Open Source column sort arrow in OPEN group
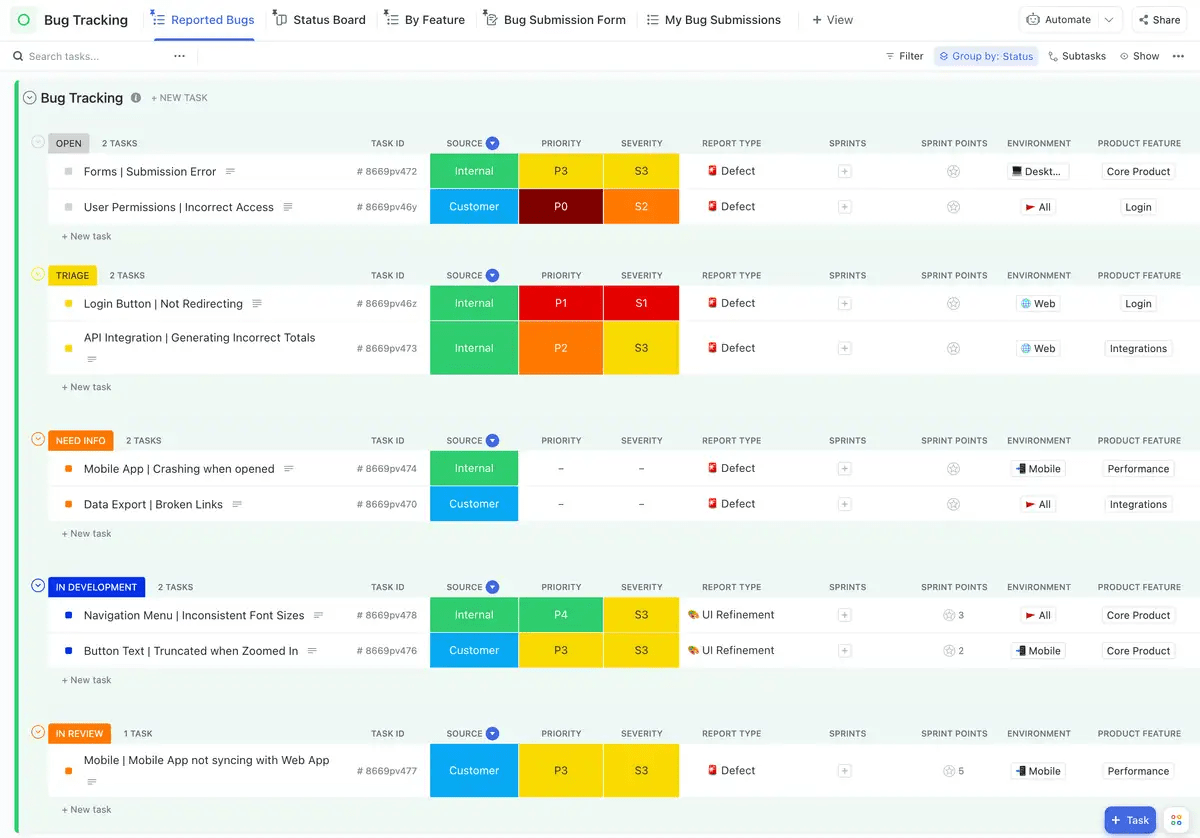The image size is (1200, 838). (493, 143)
